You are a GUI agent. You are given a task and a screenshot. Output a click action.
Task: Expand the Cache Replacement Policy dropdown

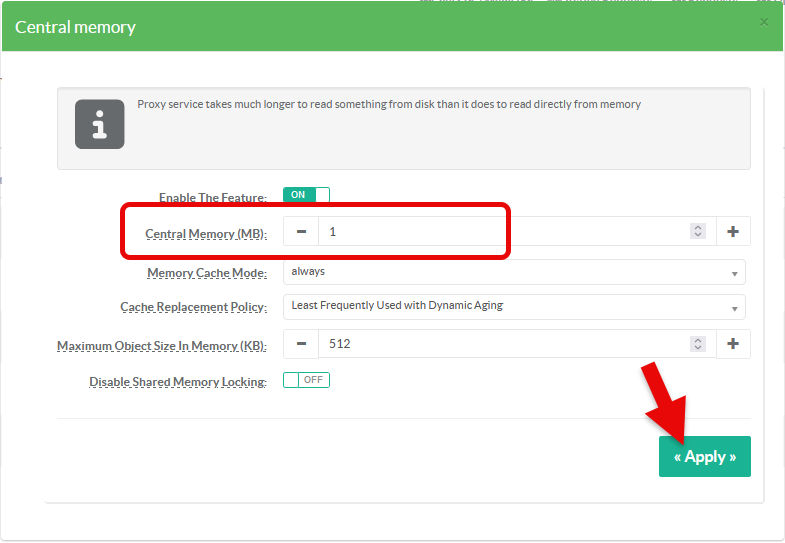pyautogui.click(x=514, y=306)
